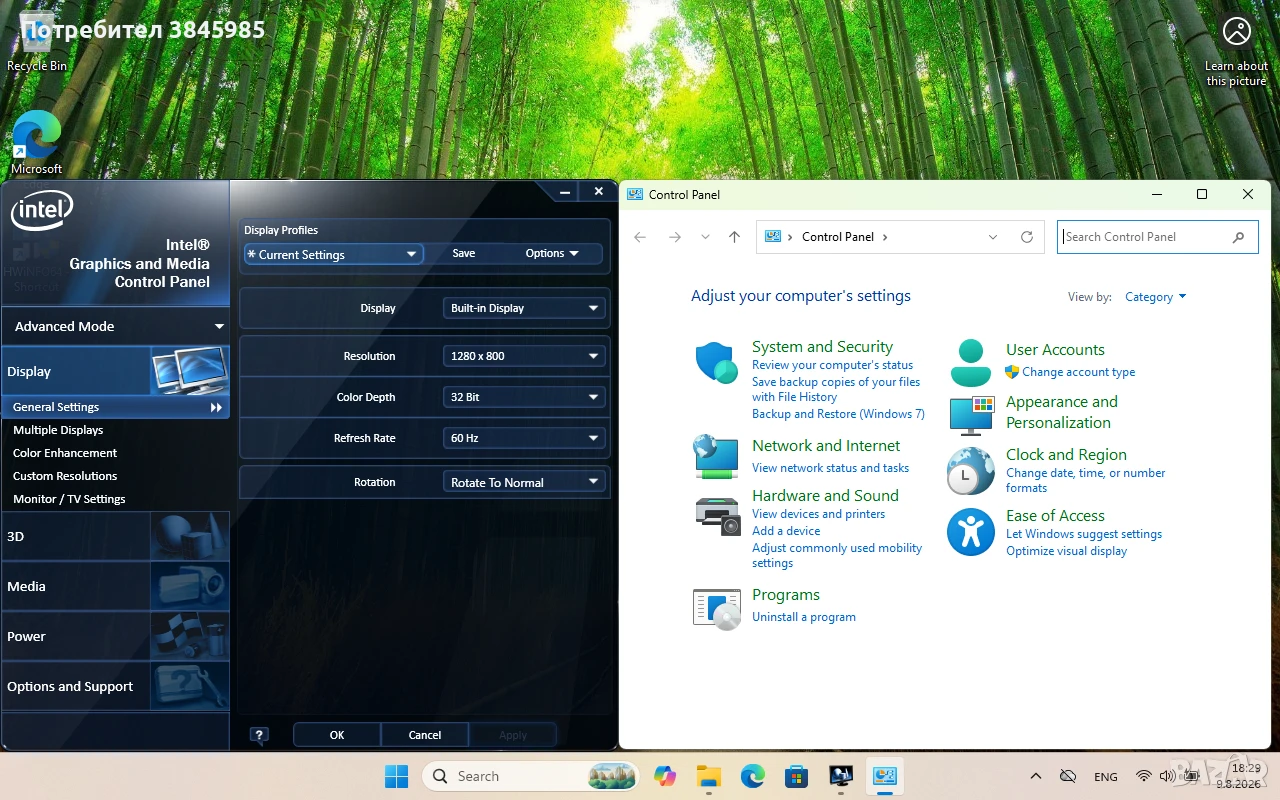This screenshot has width=1280, height=800.
Task: Open Change account type link
Action: [x=1079, y=372]
